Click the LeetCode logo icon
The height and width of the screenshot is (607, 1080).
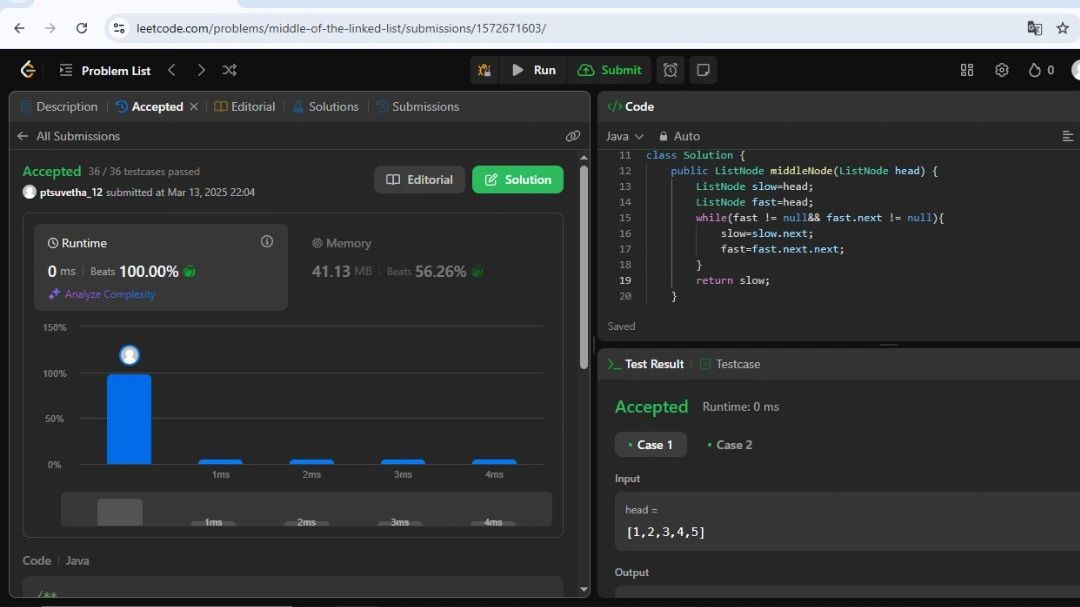(x=28, y=70)
